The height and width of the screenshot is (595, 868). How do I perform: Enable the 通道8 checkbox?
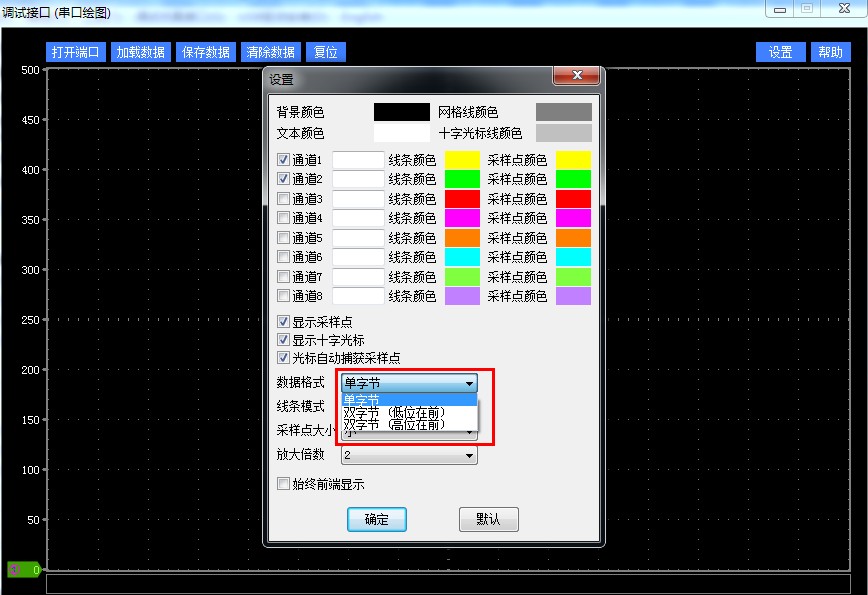click(x=283, y=296)
